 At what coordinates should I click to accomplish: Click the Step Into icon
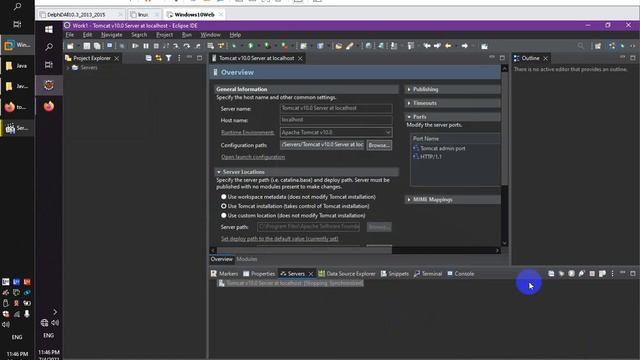[176, 46]
